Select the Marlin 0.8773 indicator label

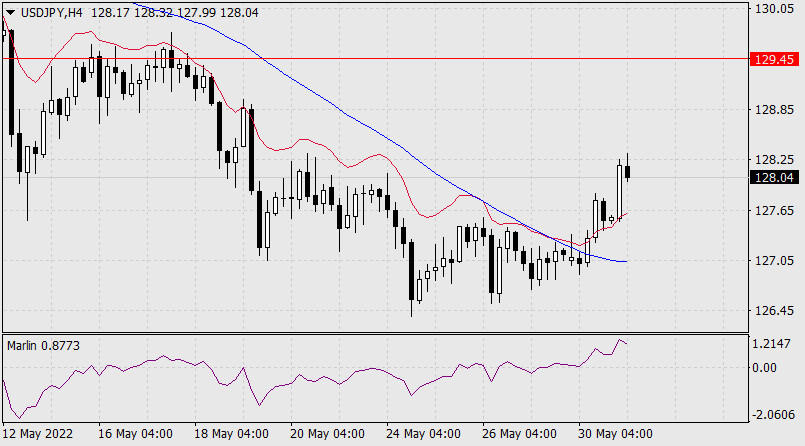pos(43,346)
